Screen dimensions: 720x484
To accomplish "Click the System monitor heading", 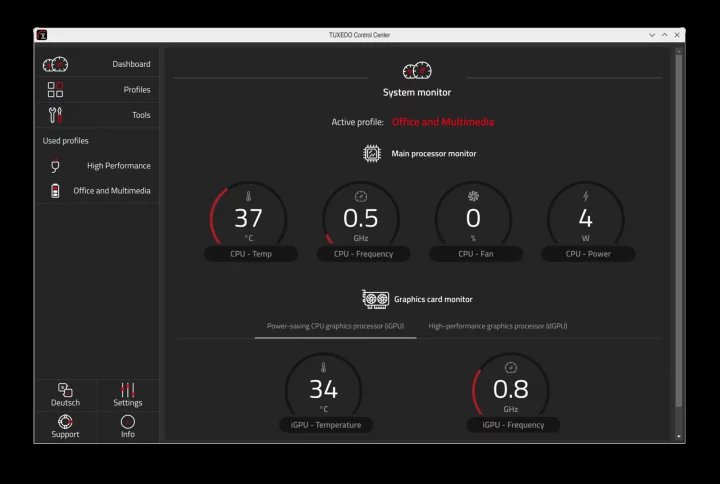I will (x=417, y=92).
